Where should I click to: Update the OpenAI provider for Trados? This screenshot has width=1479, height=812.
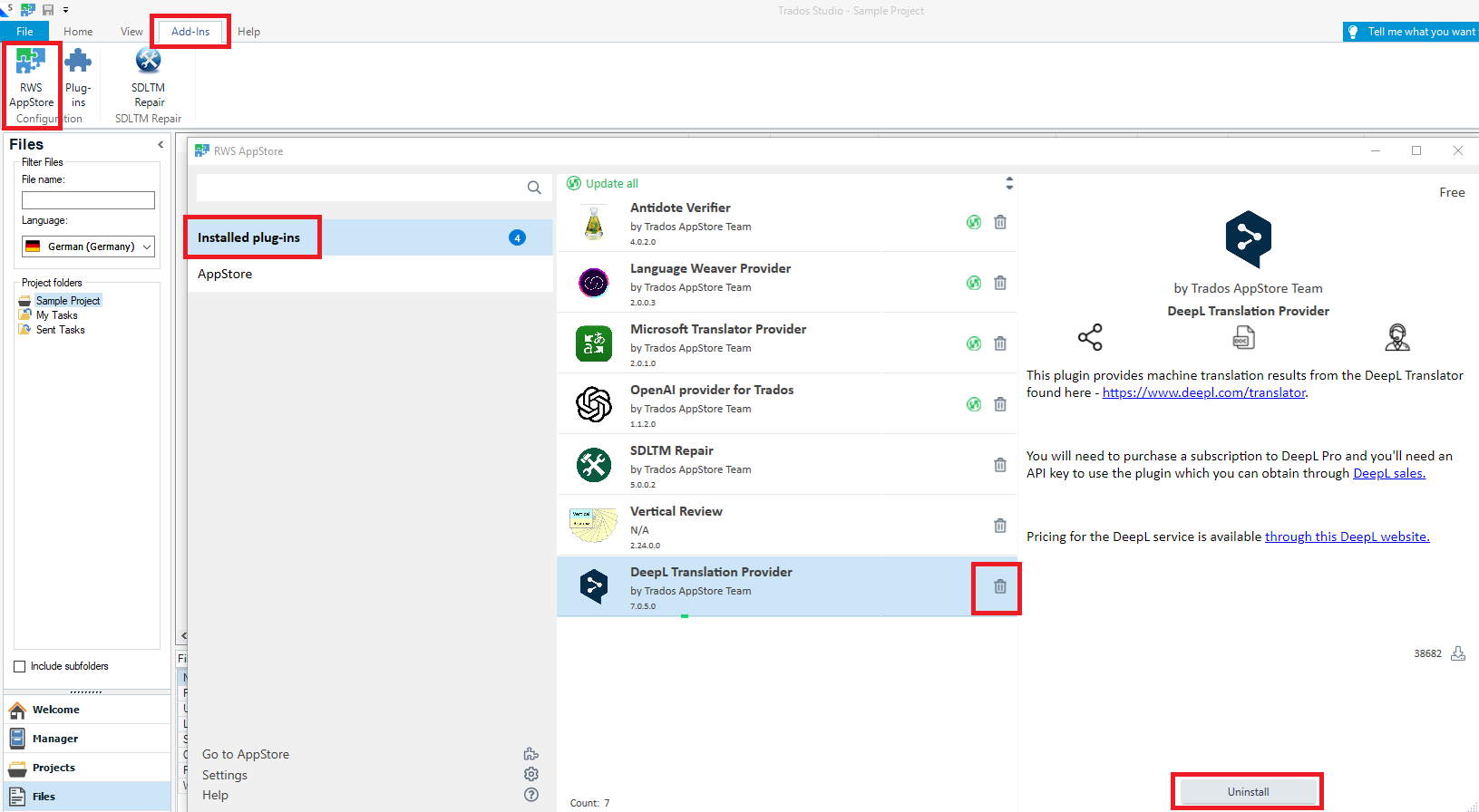point(974,404)
